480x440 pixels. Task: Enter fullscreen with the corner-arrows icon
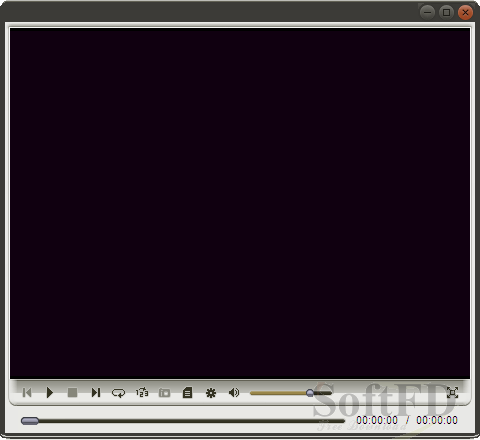click(452, 392)
